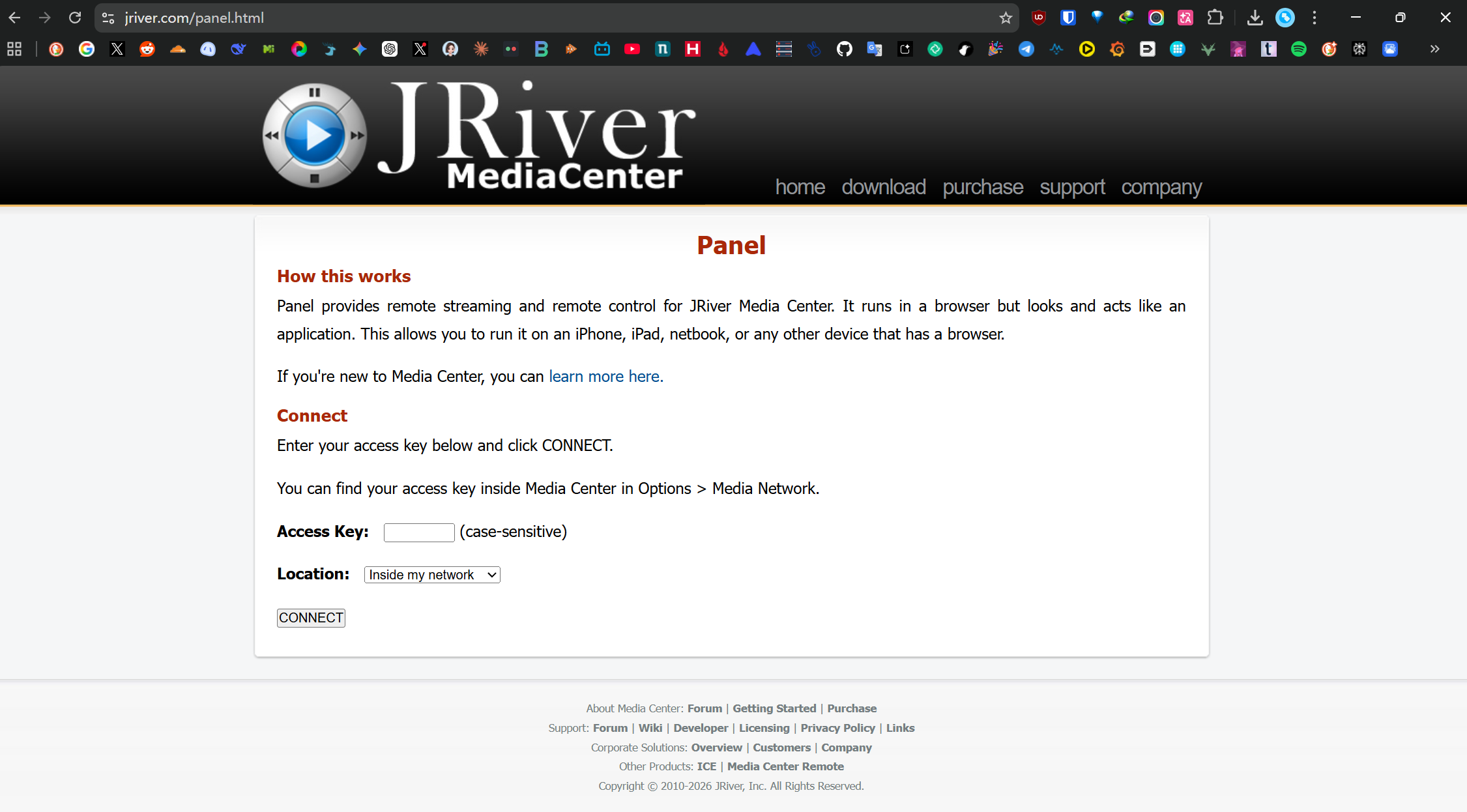Open the YouTube bookmark
The height and width of the screenshot is (812, 1467).
632,49
